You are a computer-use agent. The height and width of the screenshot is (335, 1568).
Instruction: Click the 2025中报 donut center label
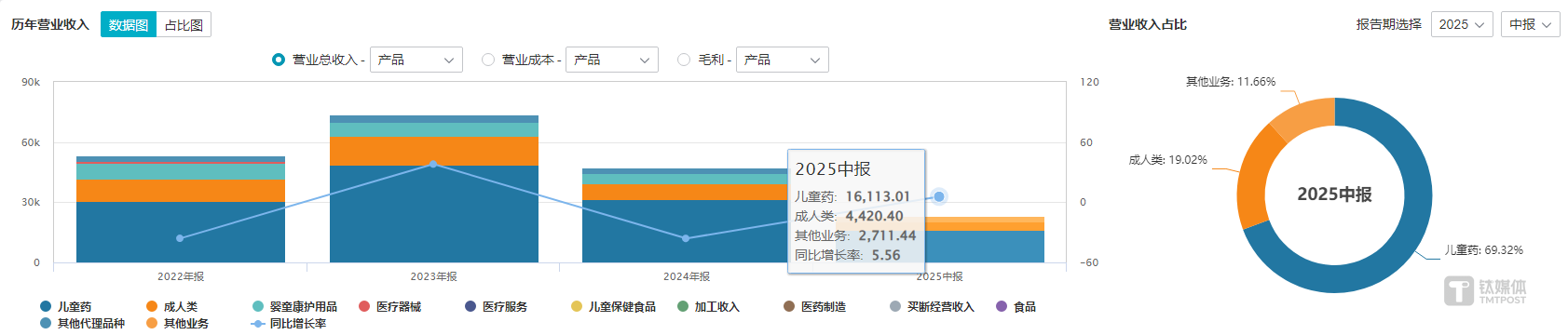1334,194
